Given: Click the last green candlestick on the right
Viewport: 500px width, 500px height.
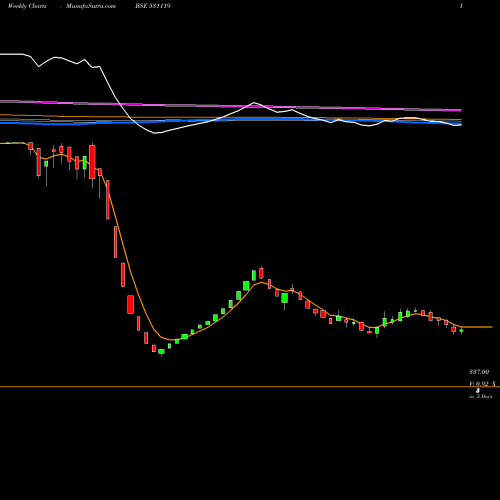Looking at the screenshot, I should [x=461, y=331].
